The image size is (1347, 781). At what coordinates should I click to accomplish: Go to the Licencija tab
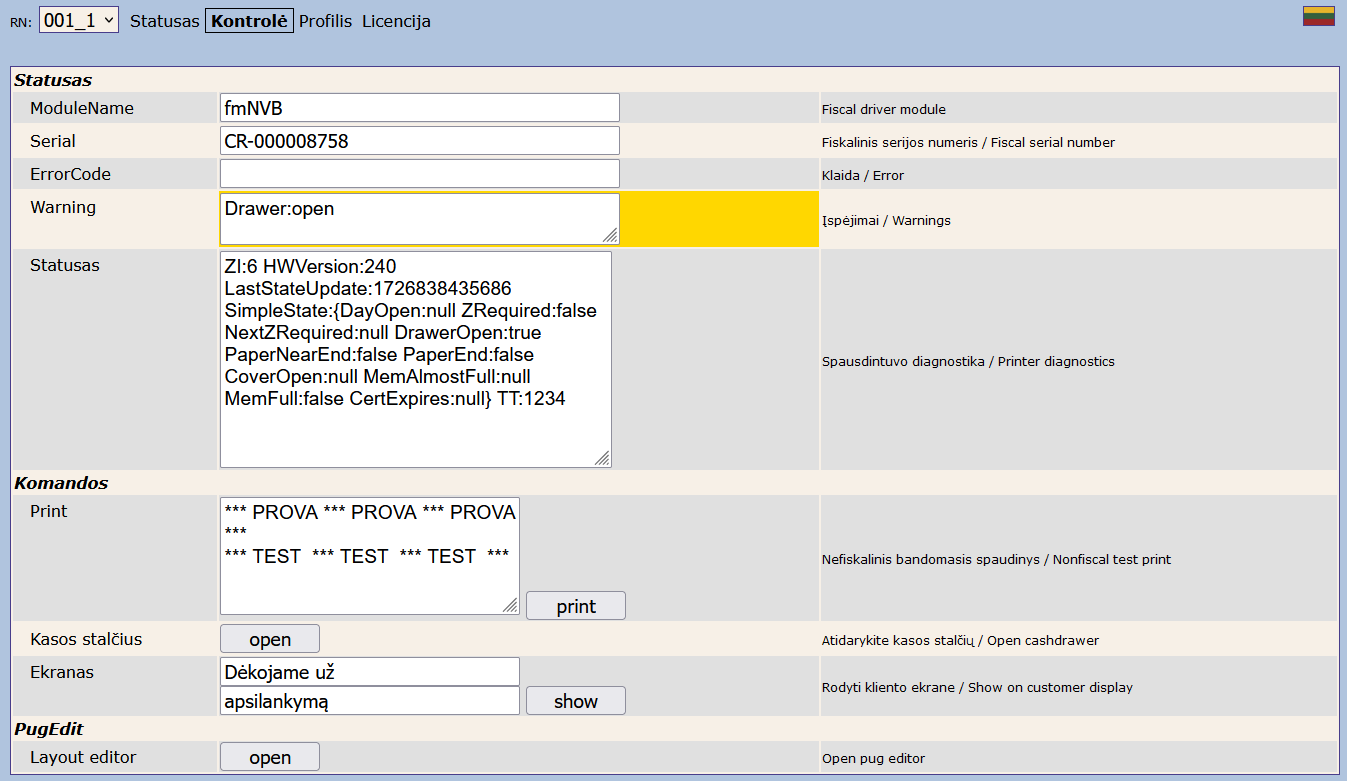coord(396,21)
